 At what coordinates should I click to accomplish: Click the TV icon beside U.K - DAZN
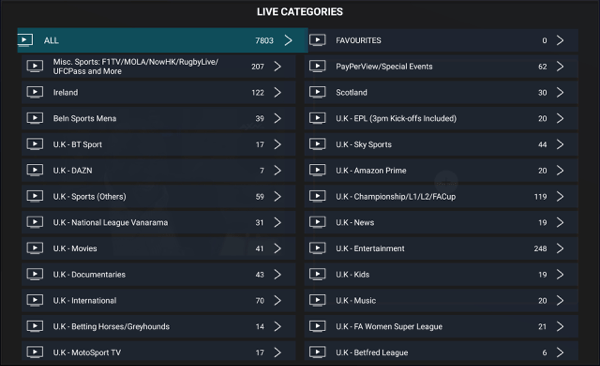point(35,170)
